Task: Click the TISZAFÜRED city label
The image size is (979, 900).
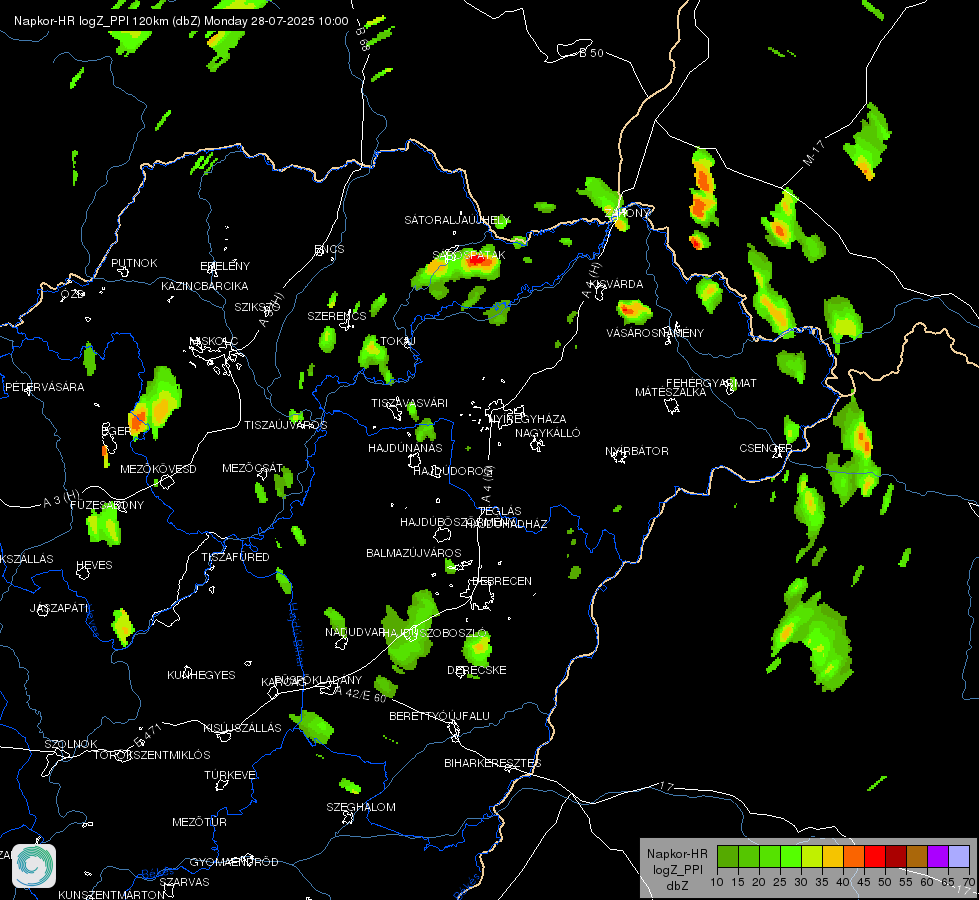Action: (x=235, y=556)
